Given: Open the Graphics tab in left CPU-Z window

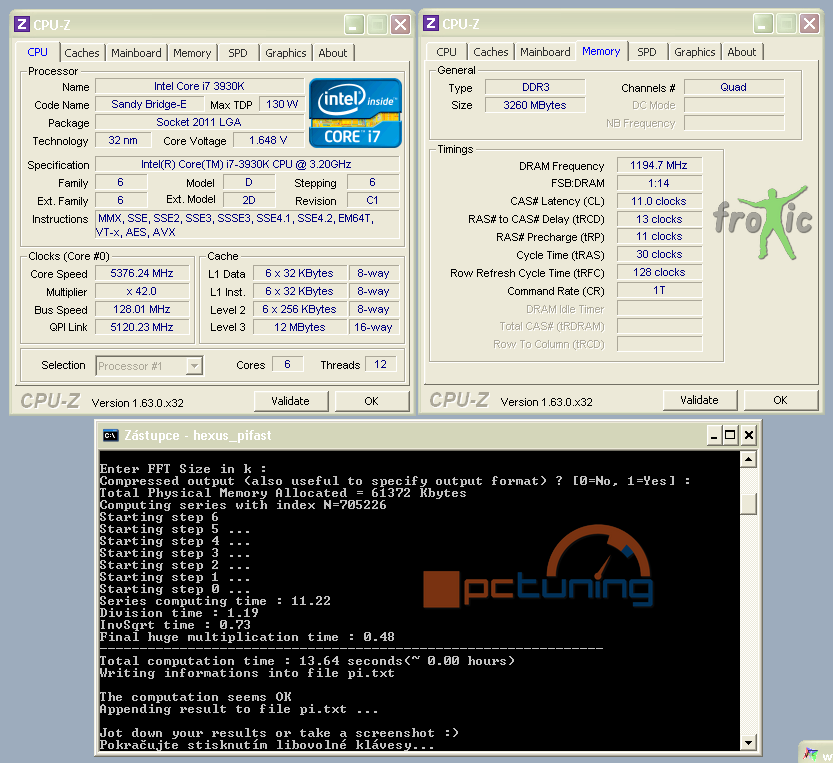Looking at the screenshot, I should click(x=286, y=53).
